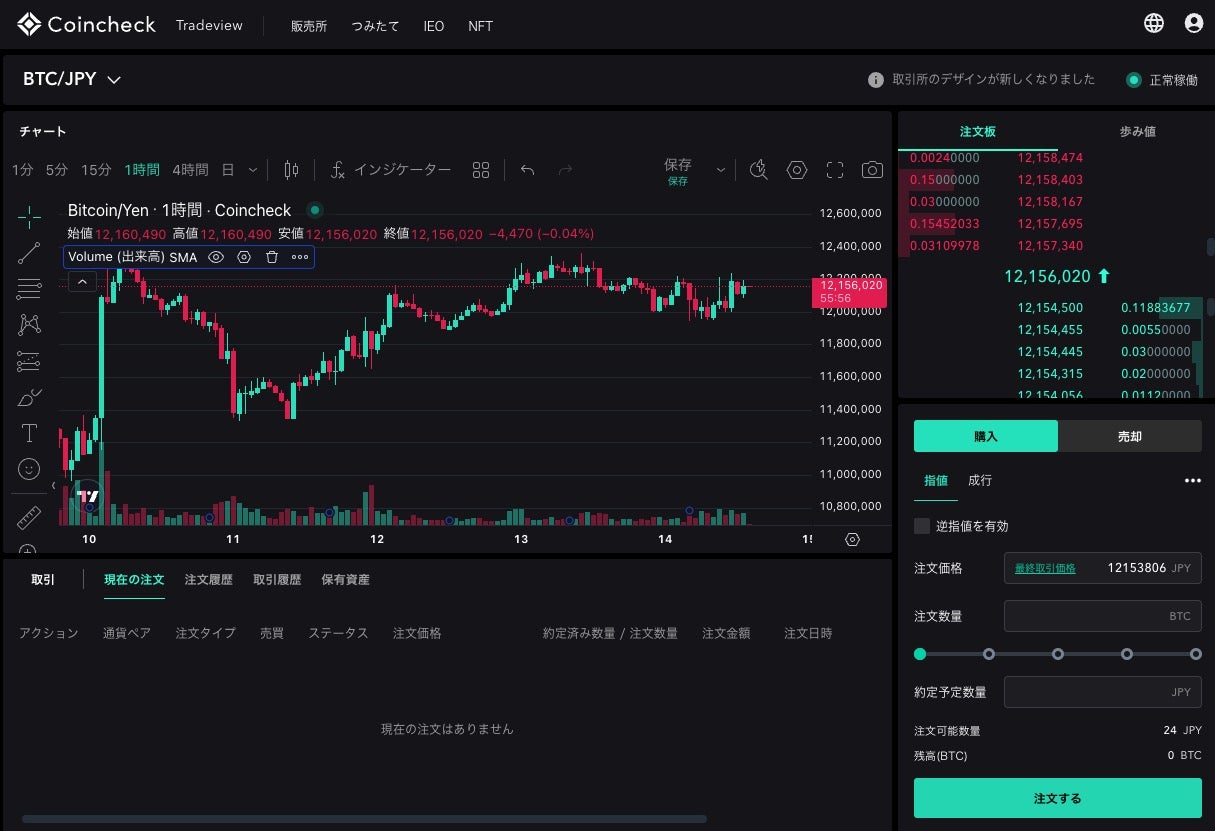Expand the BTC/JPY pair dropdown
1215x831 pixels.
(x=114, y=80)
